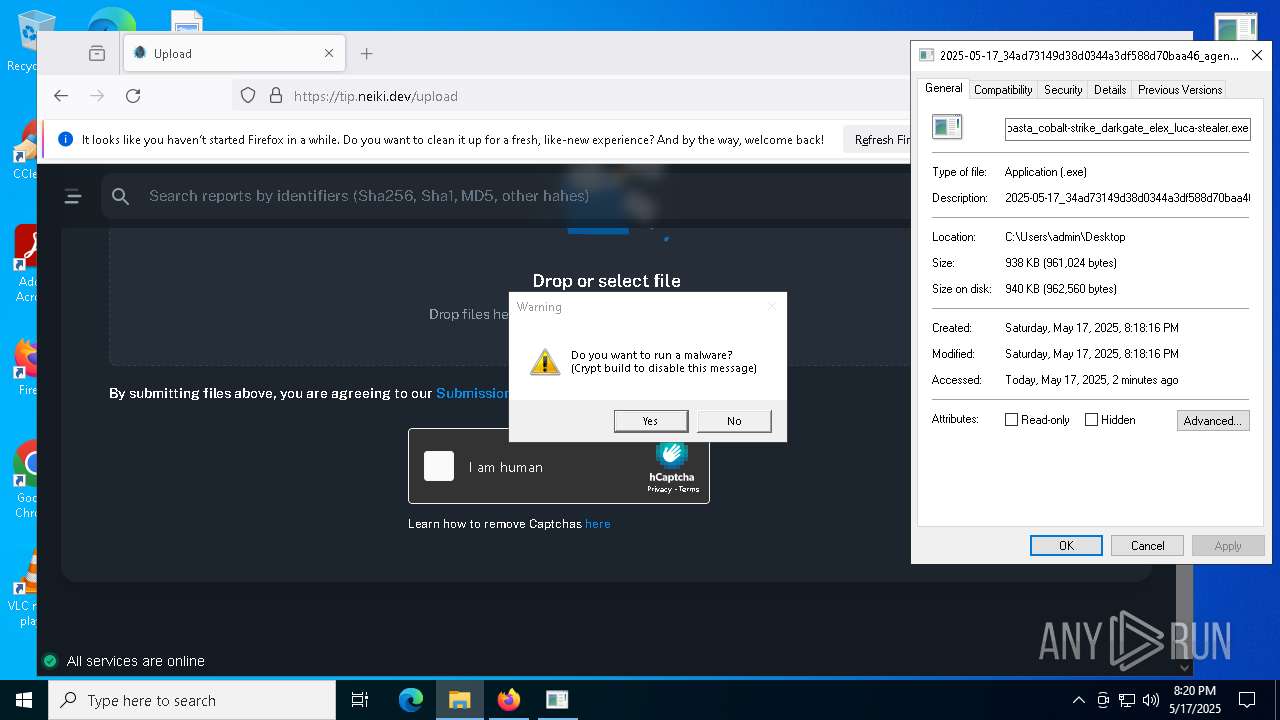Click No in the Warning dialog
The width and height of the screenshot is (1280, 720).
[x=734, y=421]
